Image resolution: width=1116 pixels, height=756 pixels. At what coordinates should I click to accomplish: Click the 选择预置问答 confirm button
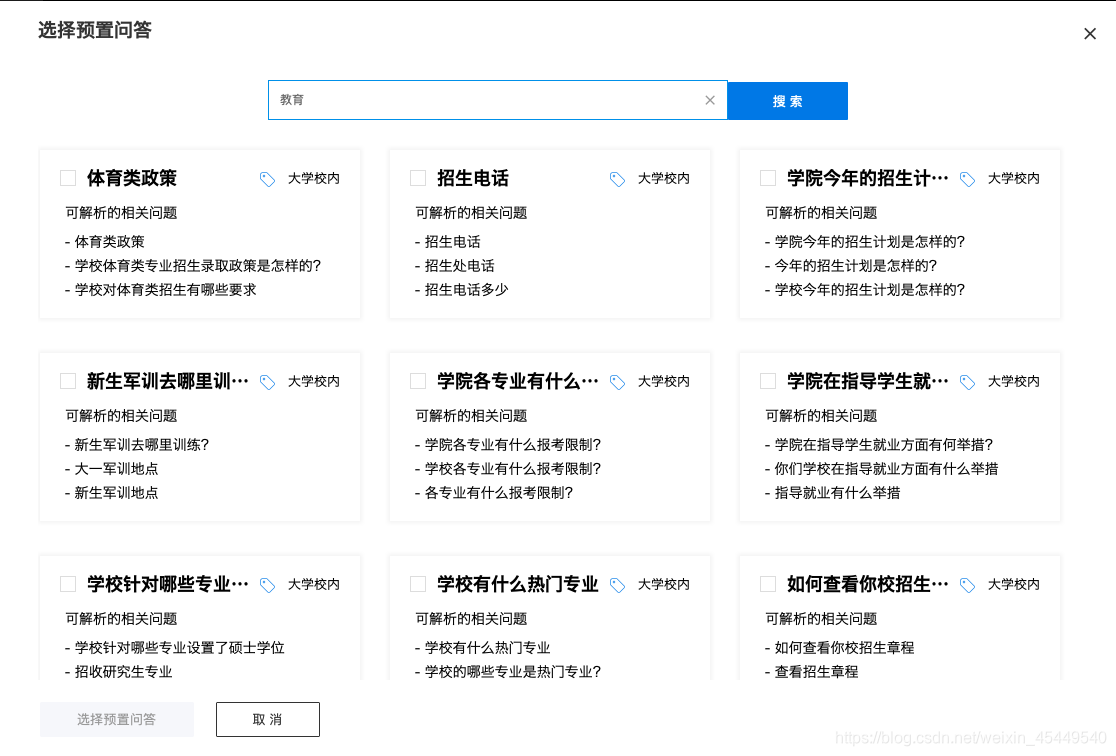117,720
